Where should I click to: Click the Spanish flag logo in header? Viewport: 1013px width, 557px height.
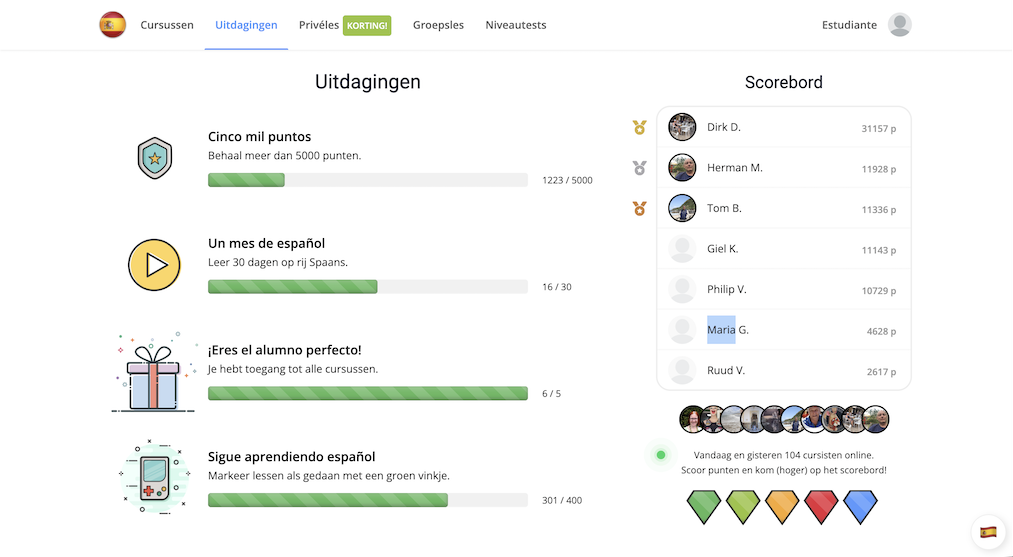click(x=112, y=25)
